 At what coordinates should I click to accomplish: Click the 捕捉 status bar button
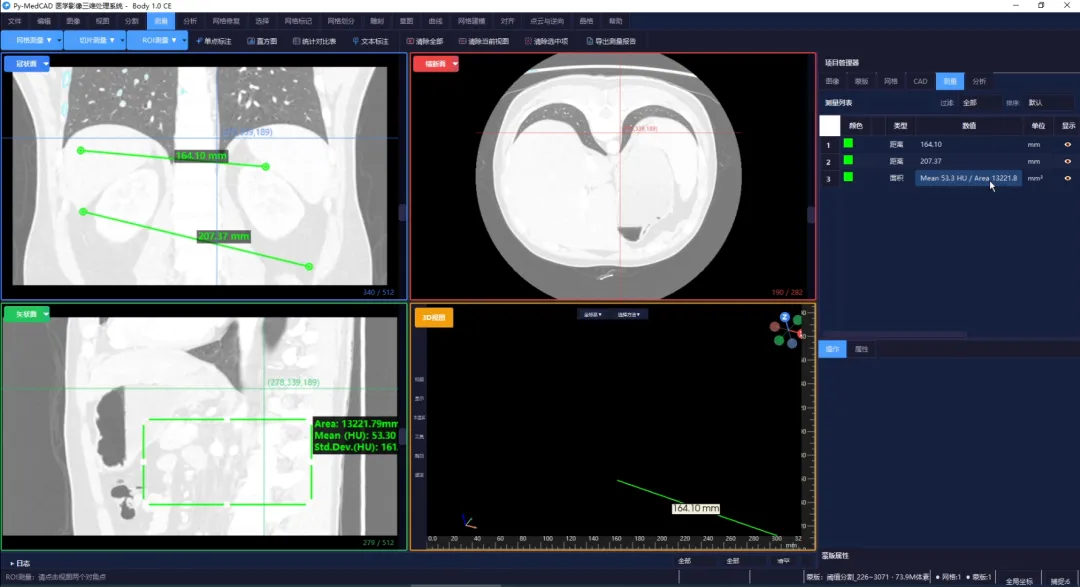coord(1060,581)
